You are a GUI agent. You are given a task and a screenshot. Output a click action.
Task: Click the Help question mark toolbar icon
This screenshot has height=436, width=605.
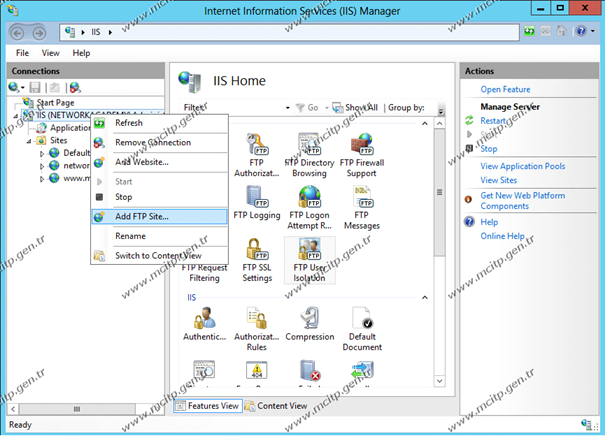tap(581, 31)
